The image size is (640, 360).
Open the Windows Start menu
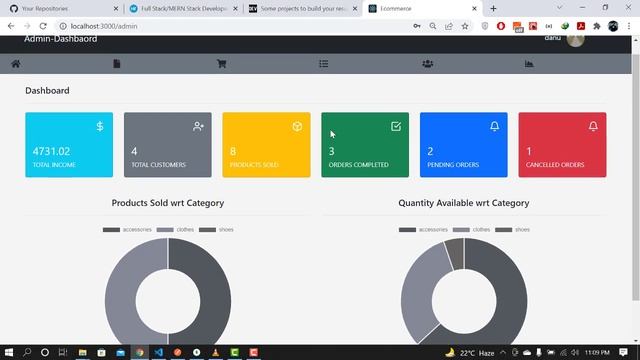coord(9,352)
